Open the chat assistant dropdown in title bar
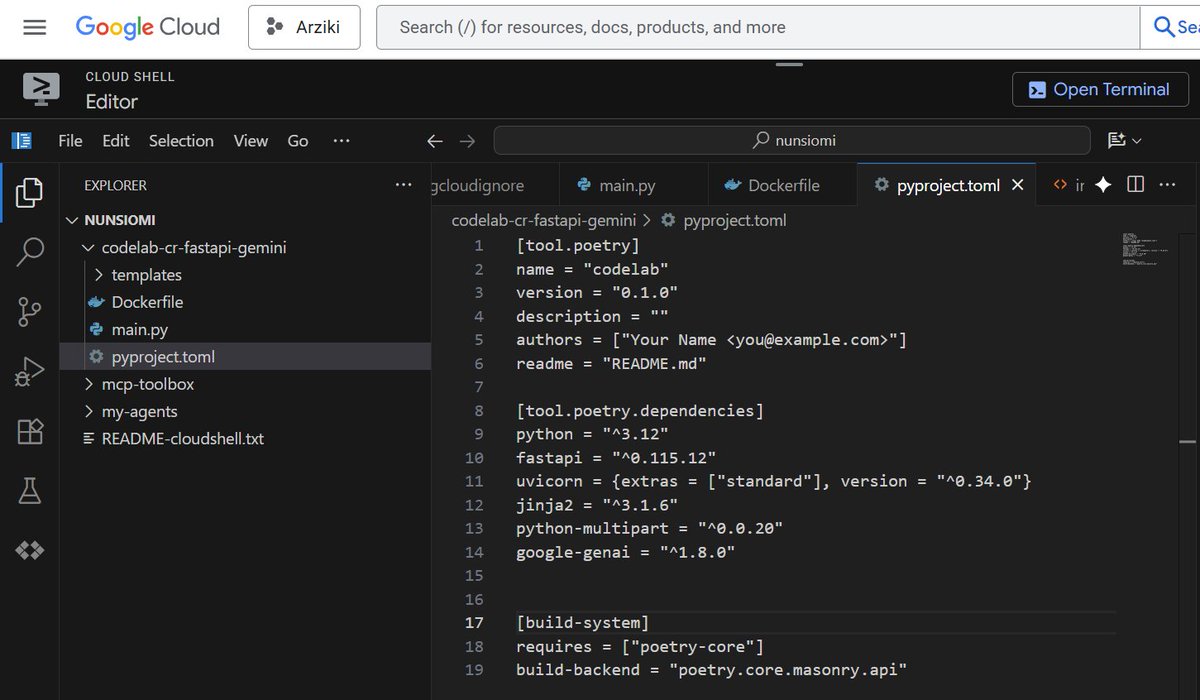Screen dimensions: 1200x700 click(x=1124, y=141)
